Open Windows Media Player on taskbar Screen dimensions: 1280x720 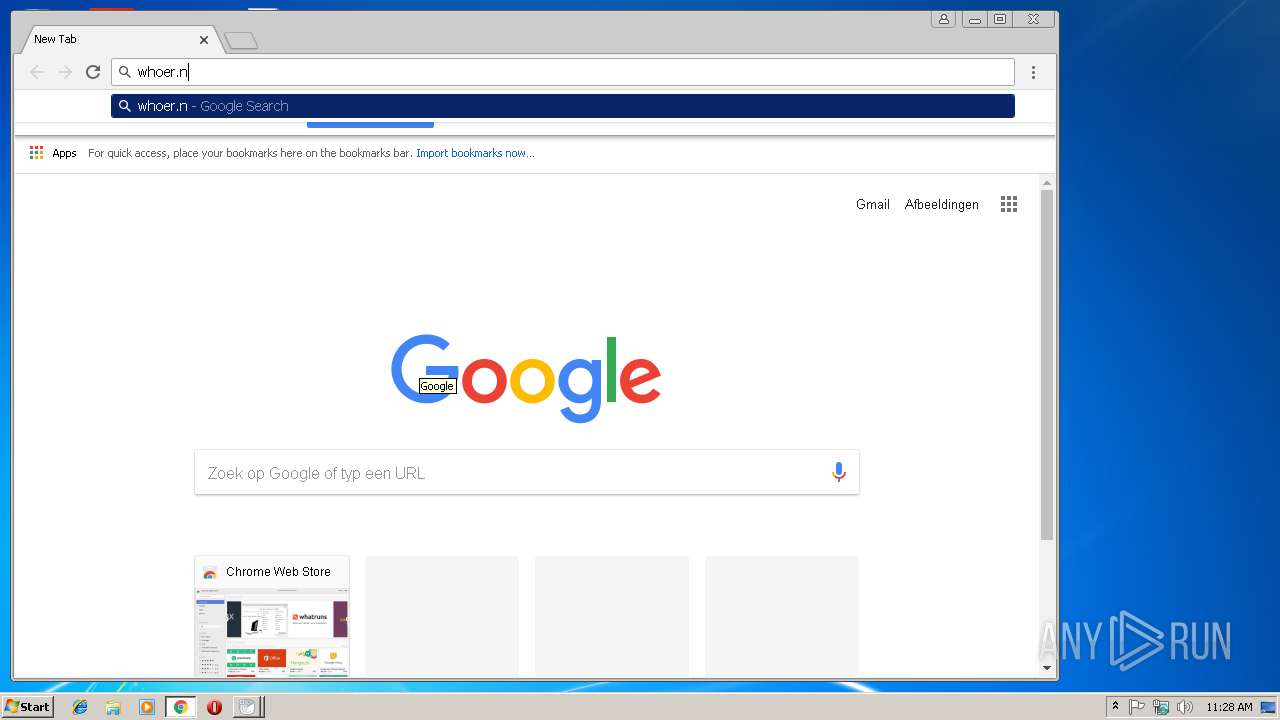point(147,707)
